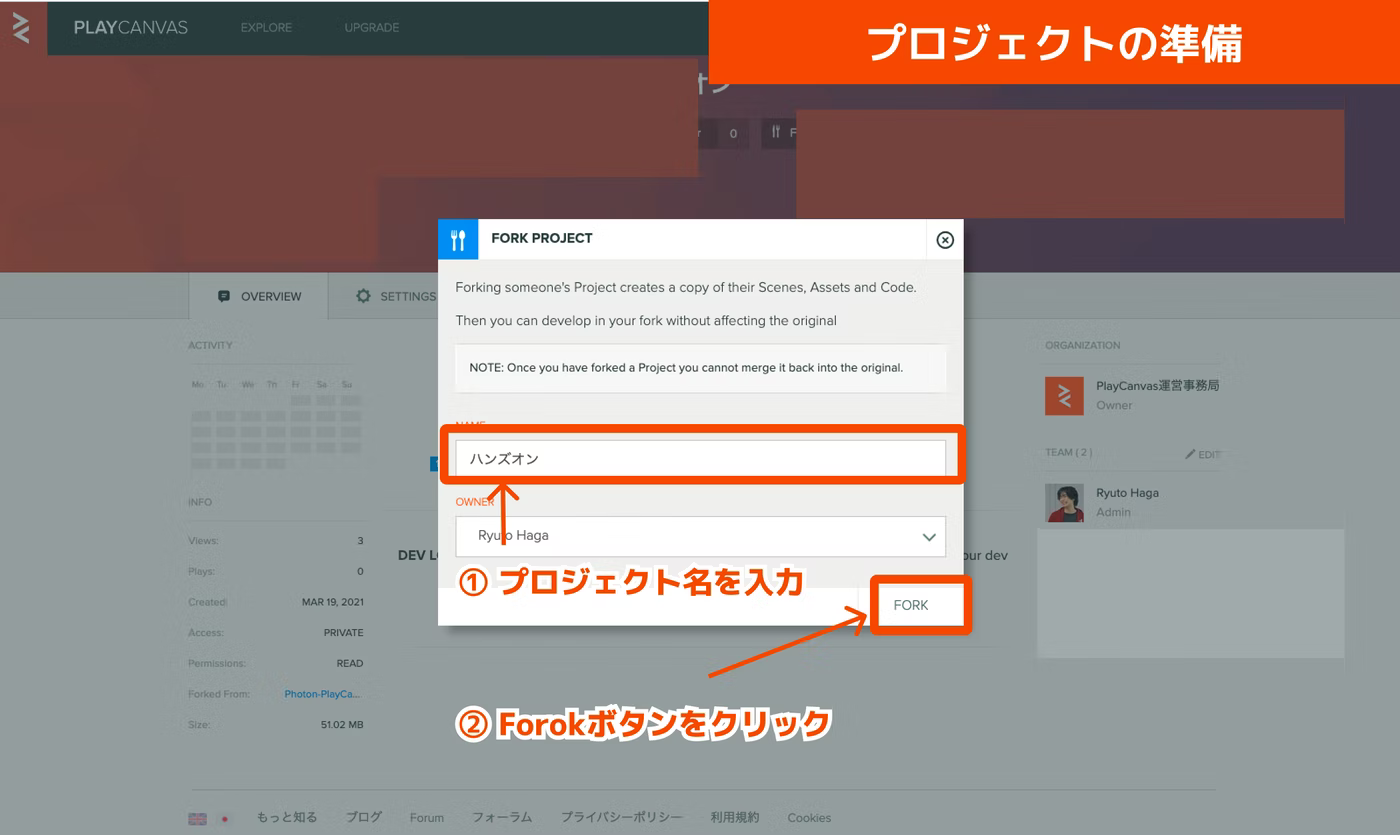Click the OVERVIEW tab comment icon
Viewport: 1400px width, 835px height.
(224, 296)
